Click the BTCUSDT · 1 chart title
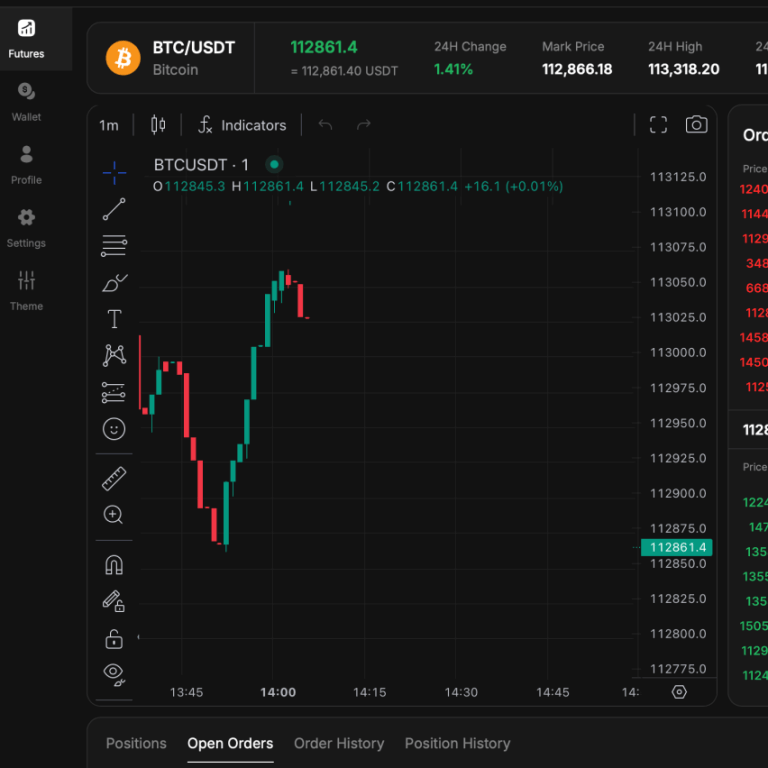768x768 pixels. [201, 165]
